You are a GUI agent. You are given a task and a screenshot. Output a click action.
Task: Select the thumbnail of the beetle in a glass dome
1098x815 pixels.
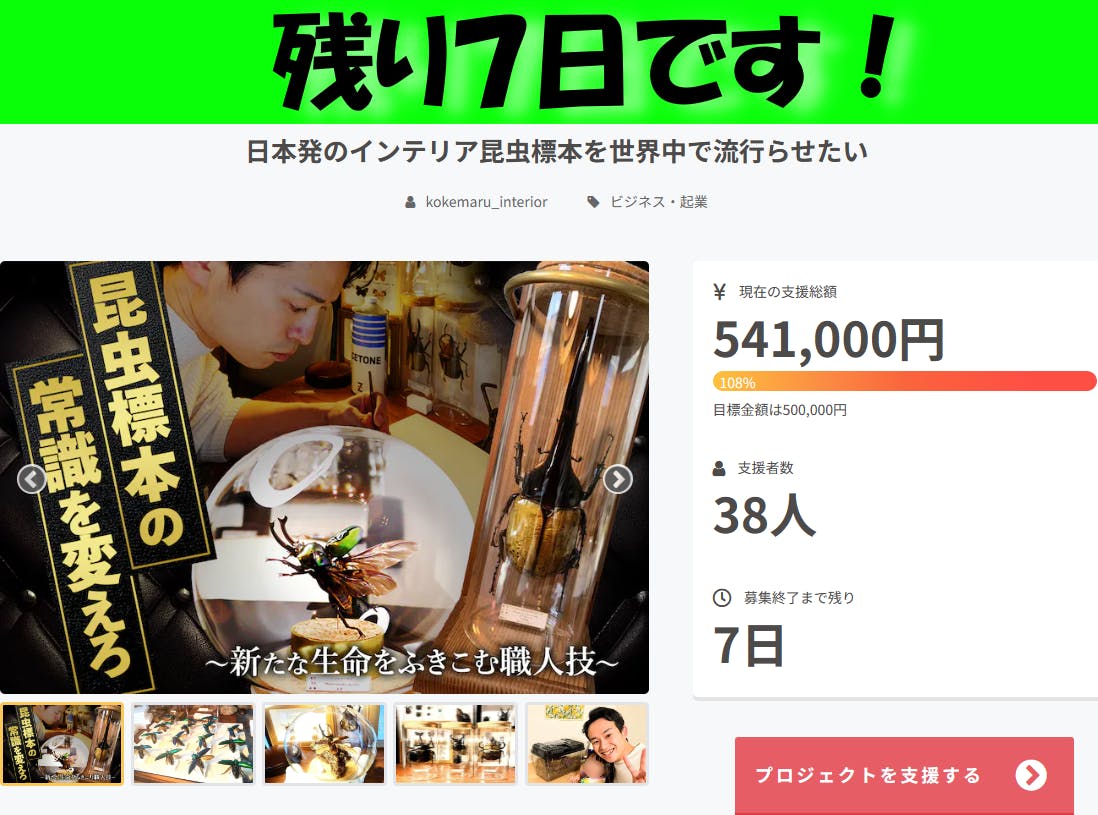pos(324,744)
